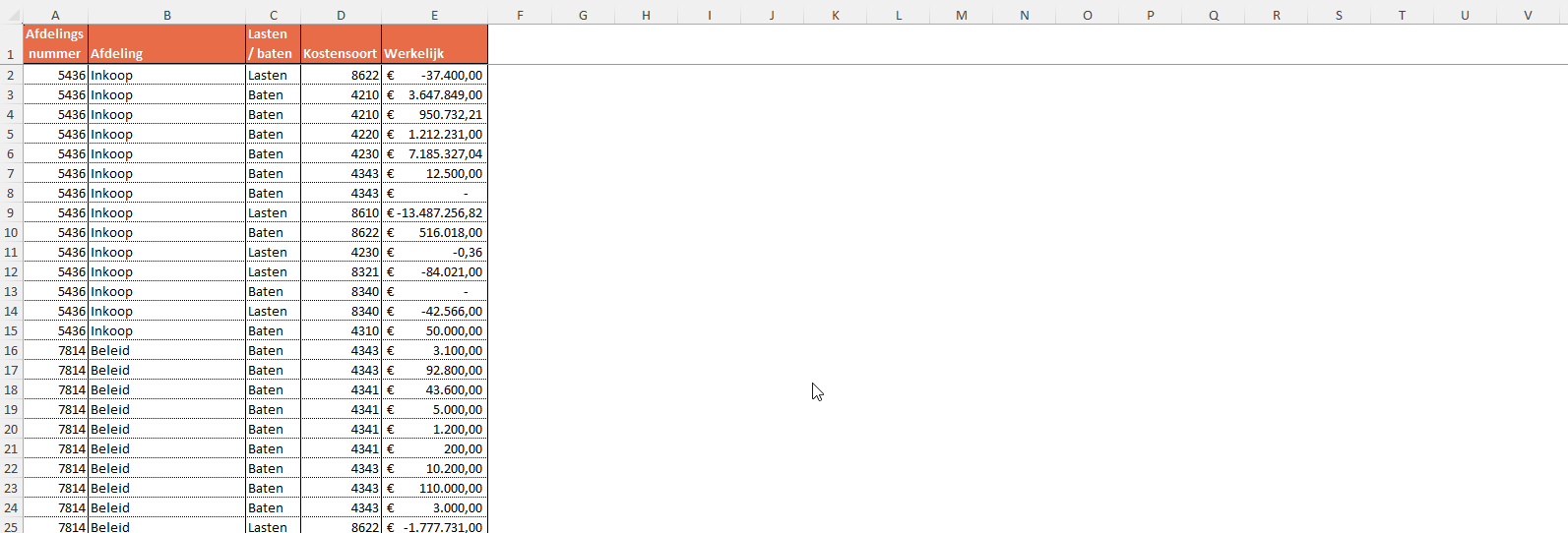Click the Select All corner button

point(11,15)
